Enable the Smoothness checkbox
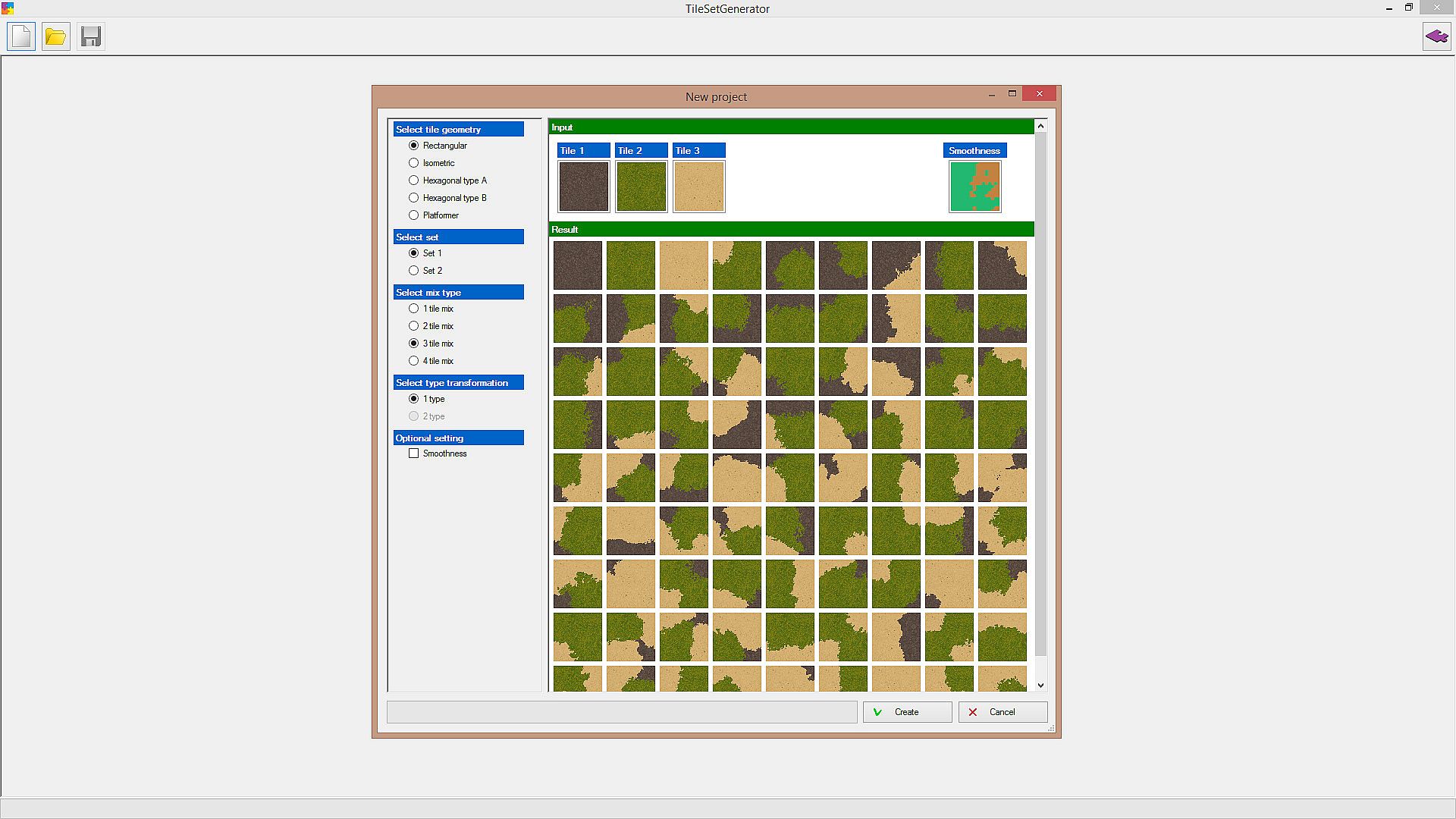Screen dimensions: 1456x819 click(414, 453)
